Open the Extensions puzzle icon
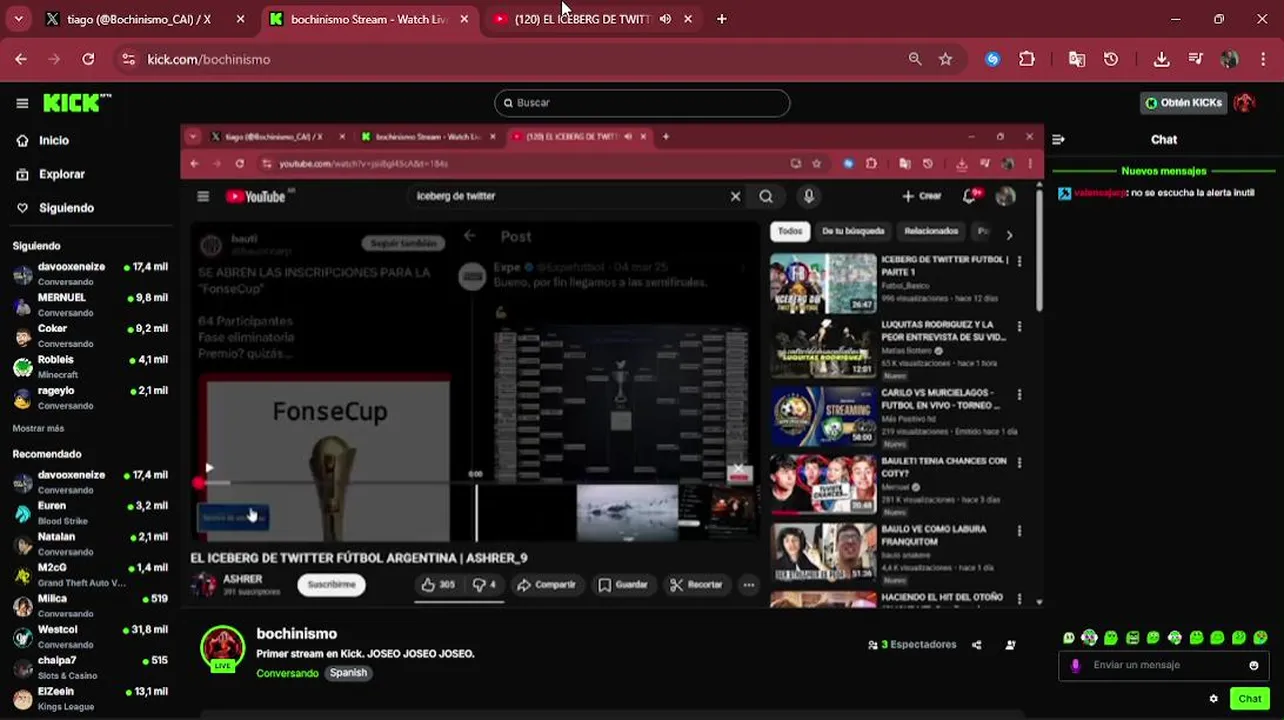 [1027, 59]
